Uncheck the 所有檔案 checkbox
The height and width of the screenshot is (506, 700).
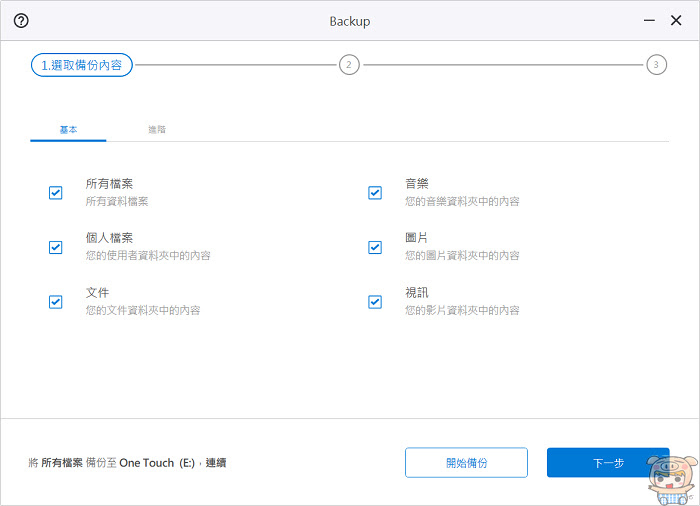pyautogui.click(x=55, y=193)
